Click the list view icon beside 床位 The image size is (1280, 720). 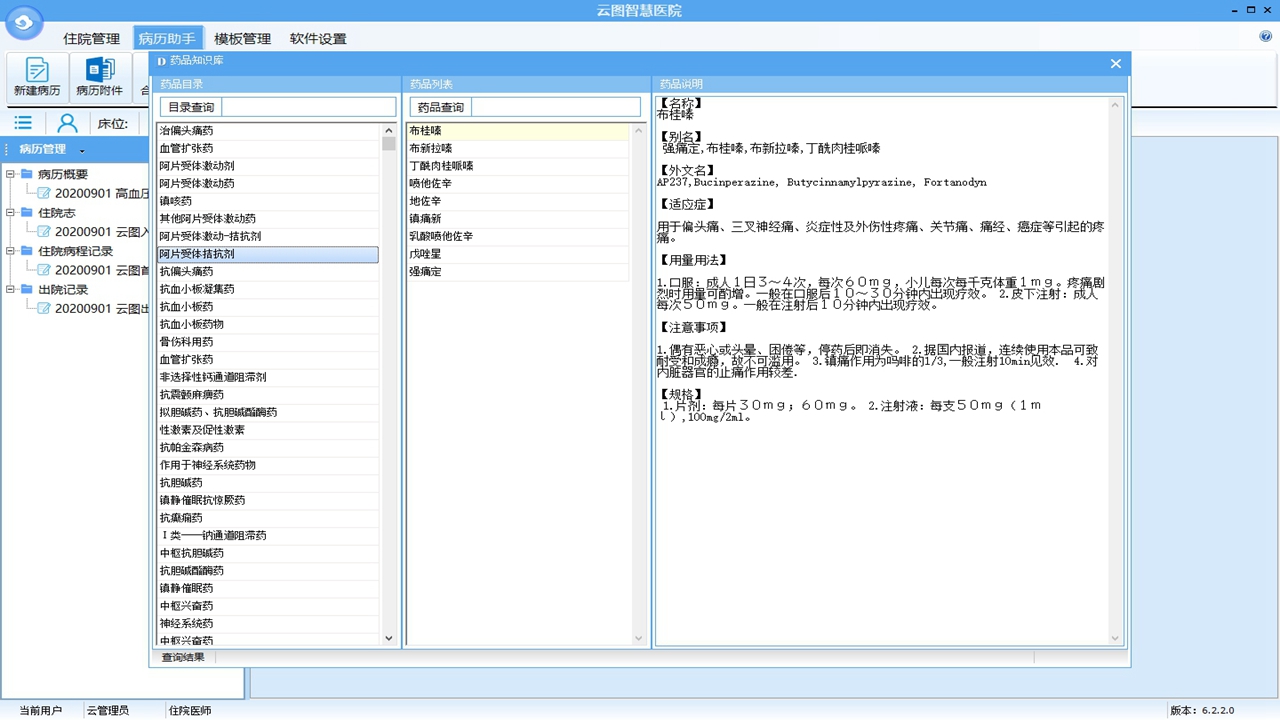click(23, 123)
